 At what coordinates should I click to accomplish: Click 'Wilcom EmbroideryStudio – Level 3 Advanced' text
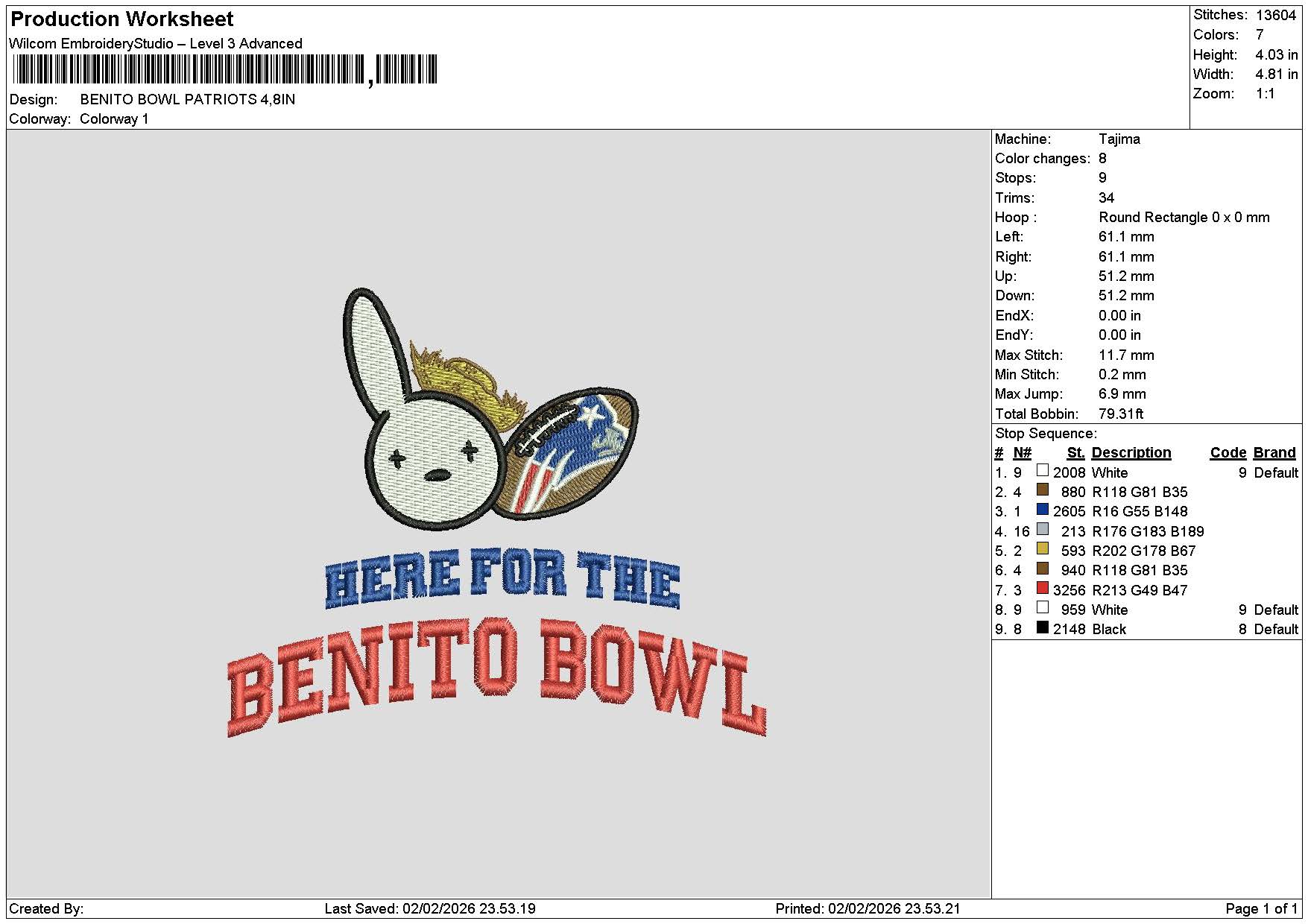[156, 44]
